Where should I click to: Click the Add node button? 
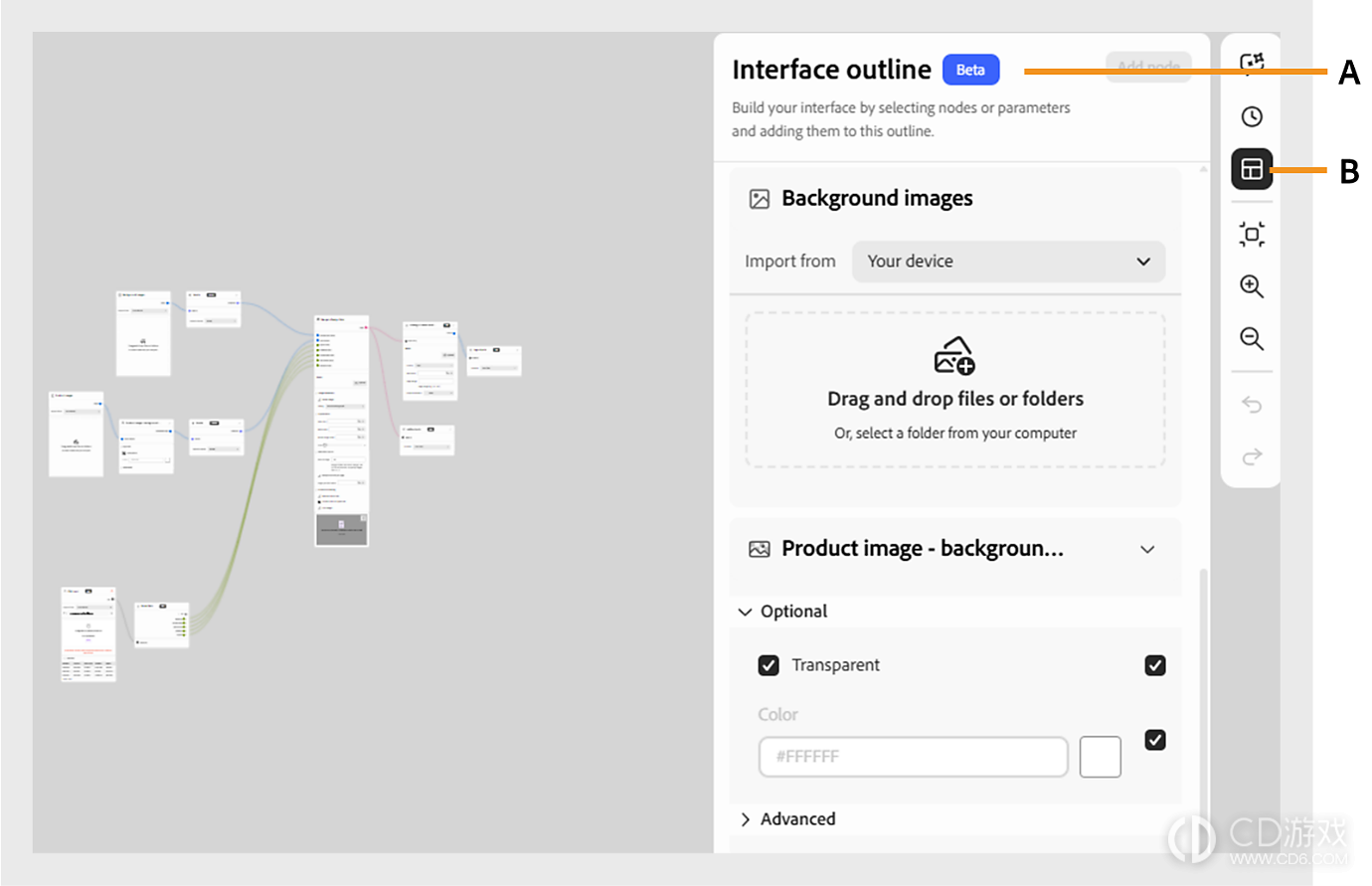[x=1148, y=67]
